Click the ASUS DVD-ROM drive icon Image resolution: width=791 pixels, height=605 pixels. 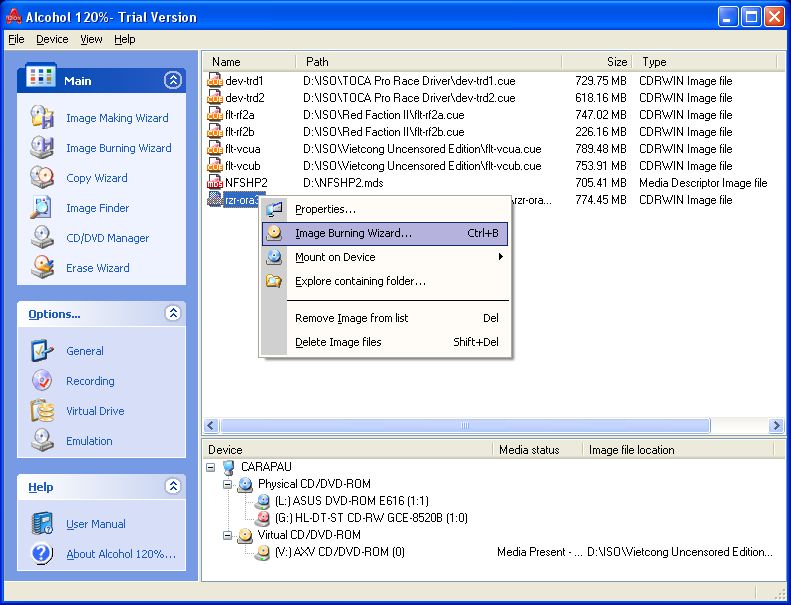coord(262,501)
